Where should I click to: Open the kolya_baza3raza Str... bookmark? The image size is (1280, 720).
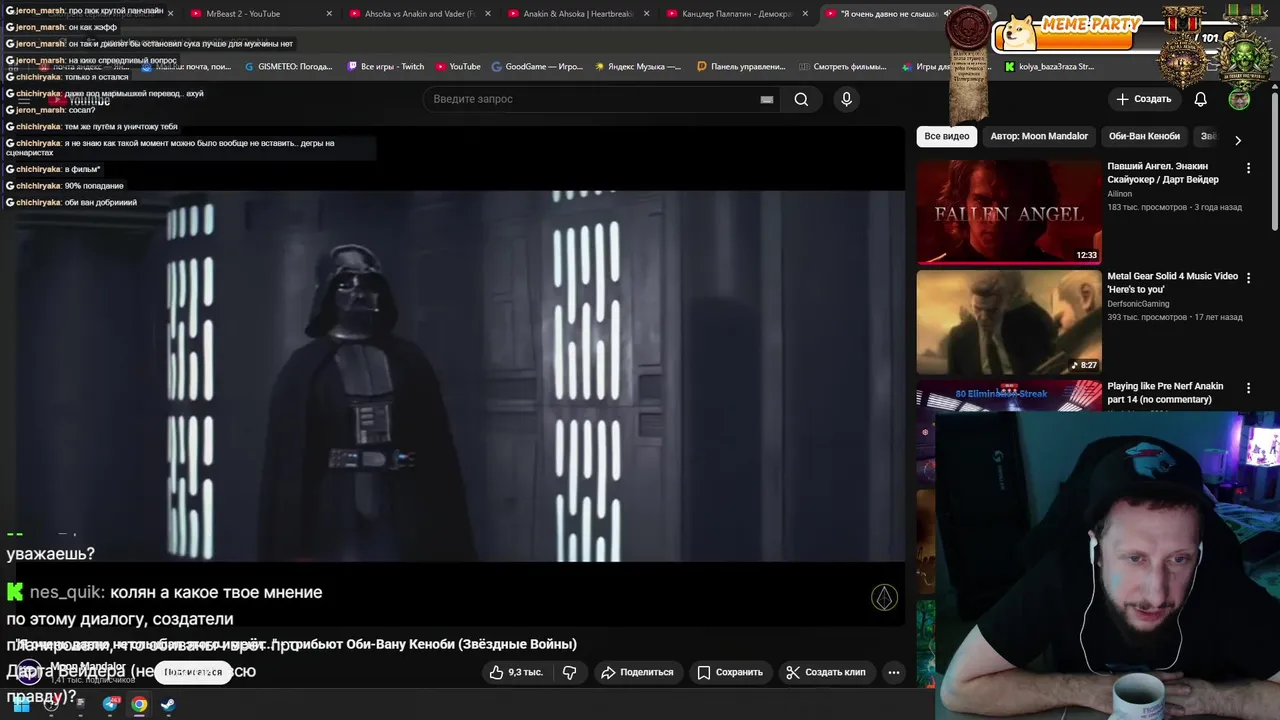[1049, 67]
